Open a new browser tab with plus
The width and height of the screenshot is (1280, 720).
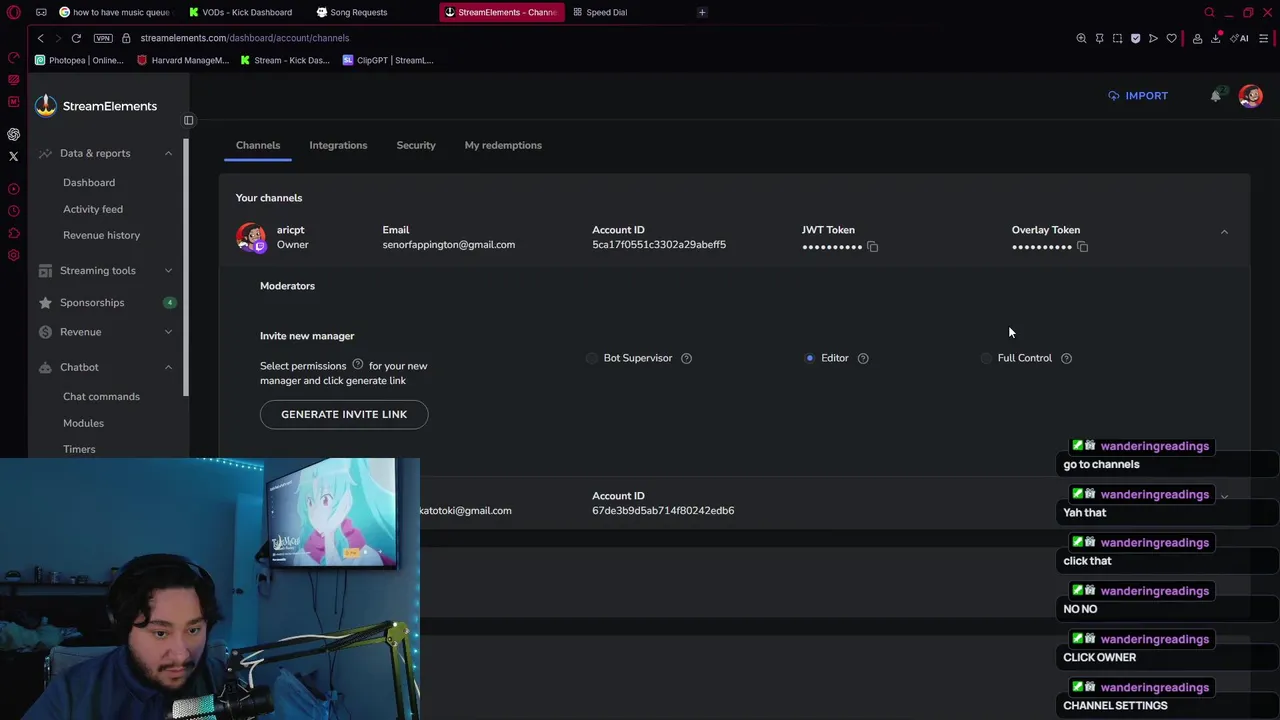[702, 12]
